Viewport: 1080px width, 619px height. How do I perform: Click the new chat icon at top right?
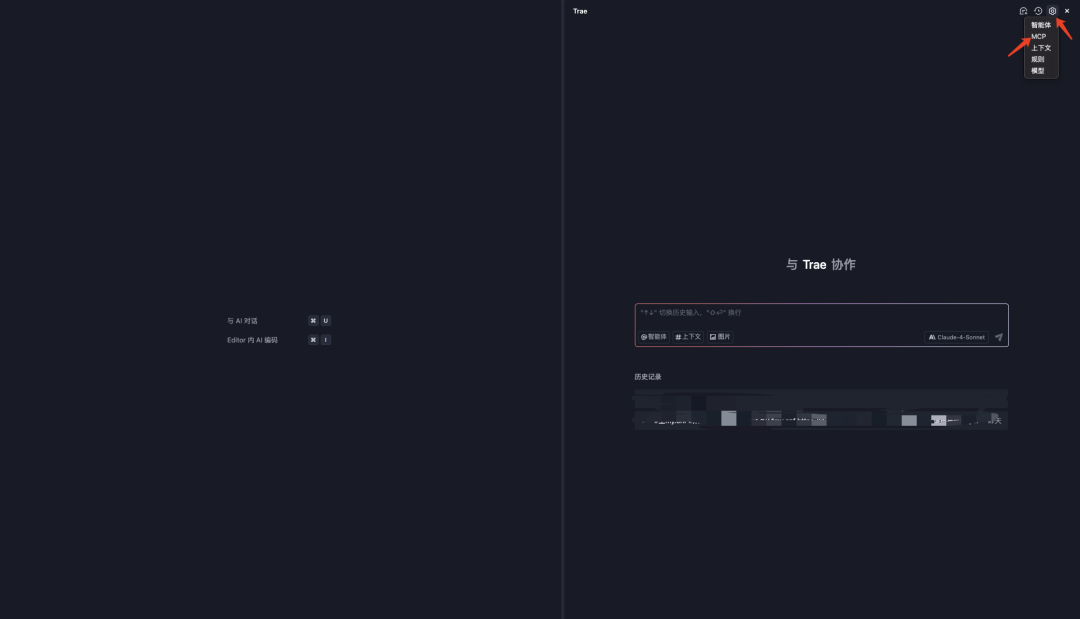click(x=1022, y=10)
